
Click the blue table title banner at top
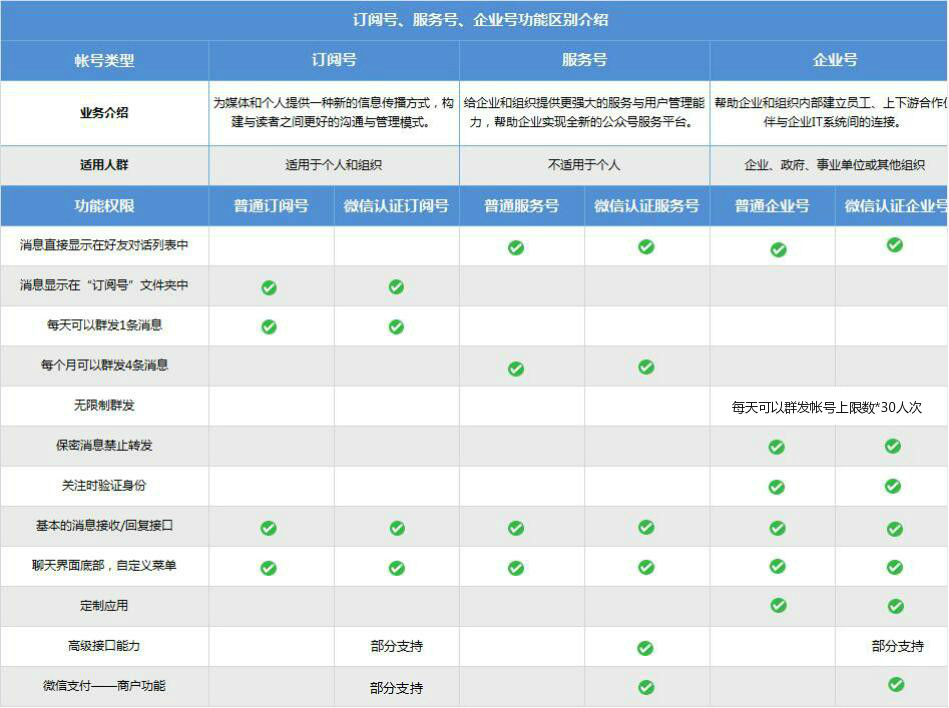[x=474, y=18]
